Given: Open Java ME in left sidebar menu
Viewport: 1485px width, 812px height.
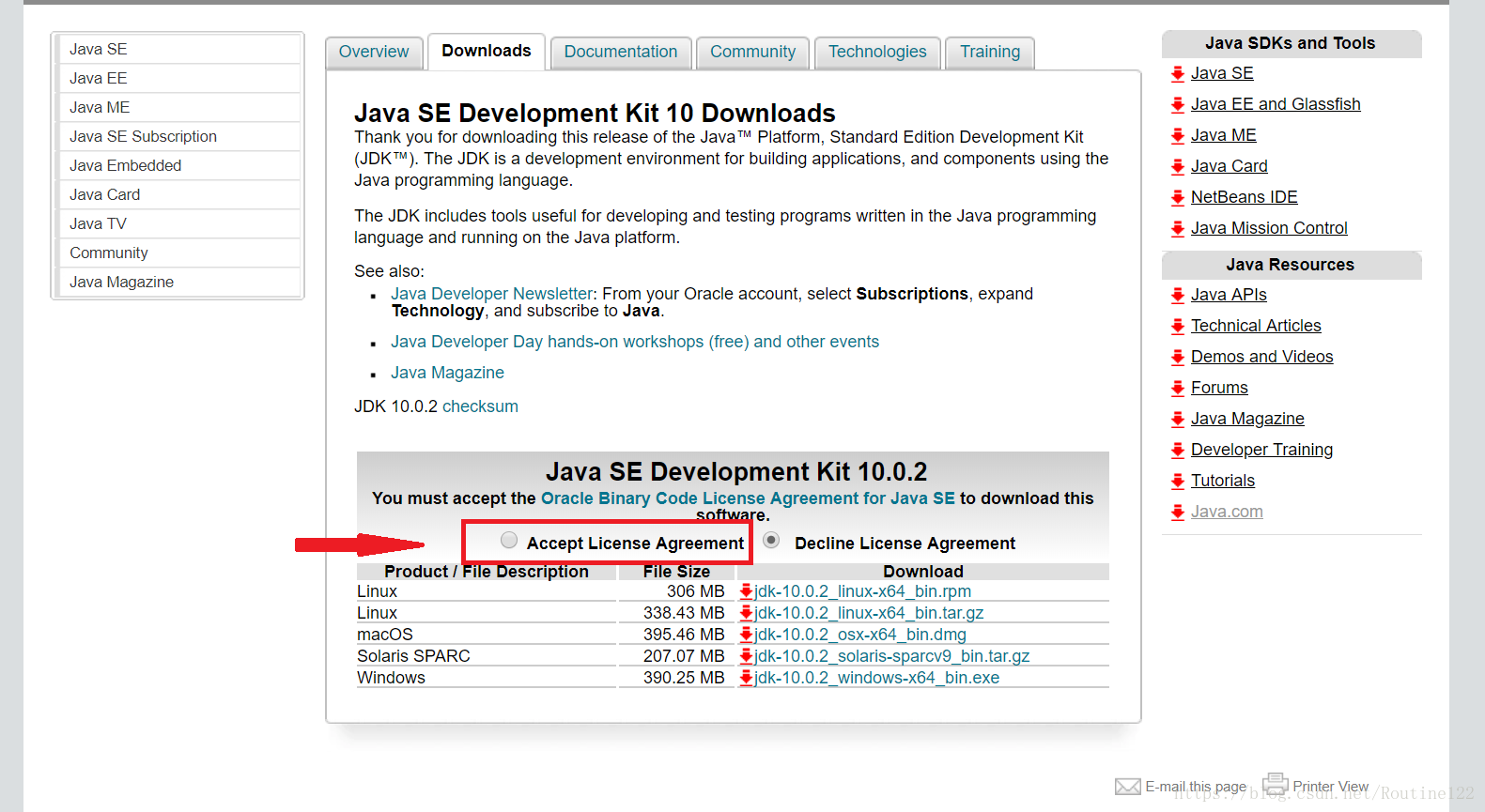Looking at the screenshot, I should pyautogui.click(x=178, y=107).
